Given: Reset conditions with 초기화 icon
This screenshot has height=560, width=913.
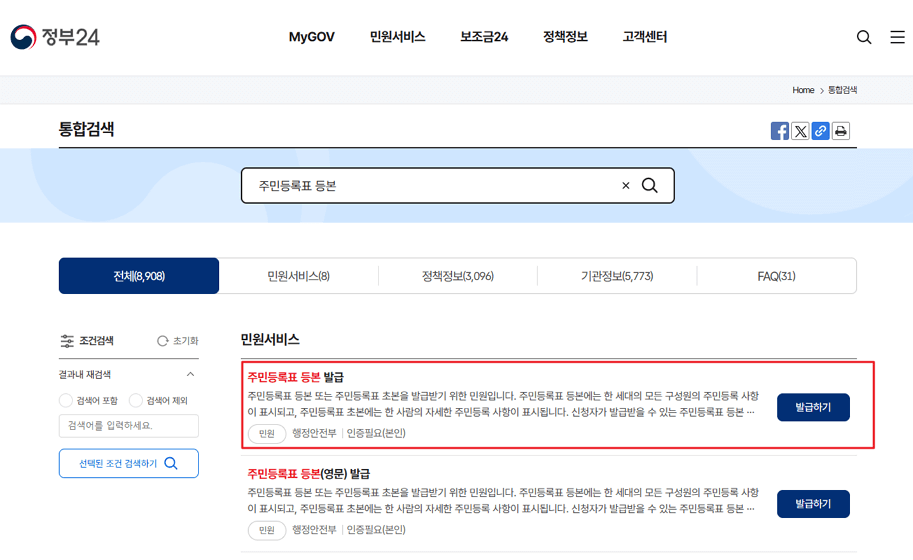Looking at the screenshot, I should [162, 341].
